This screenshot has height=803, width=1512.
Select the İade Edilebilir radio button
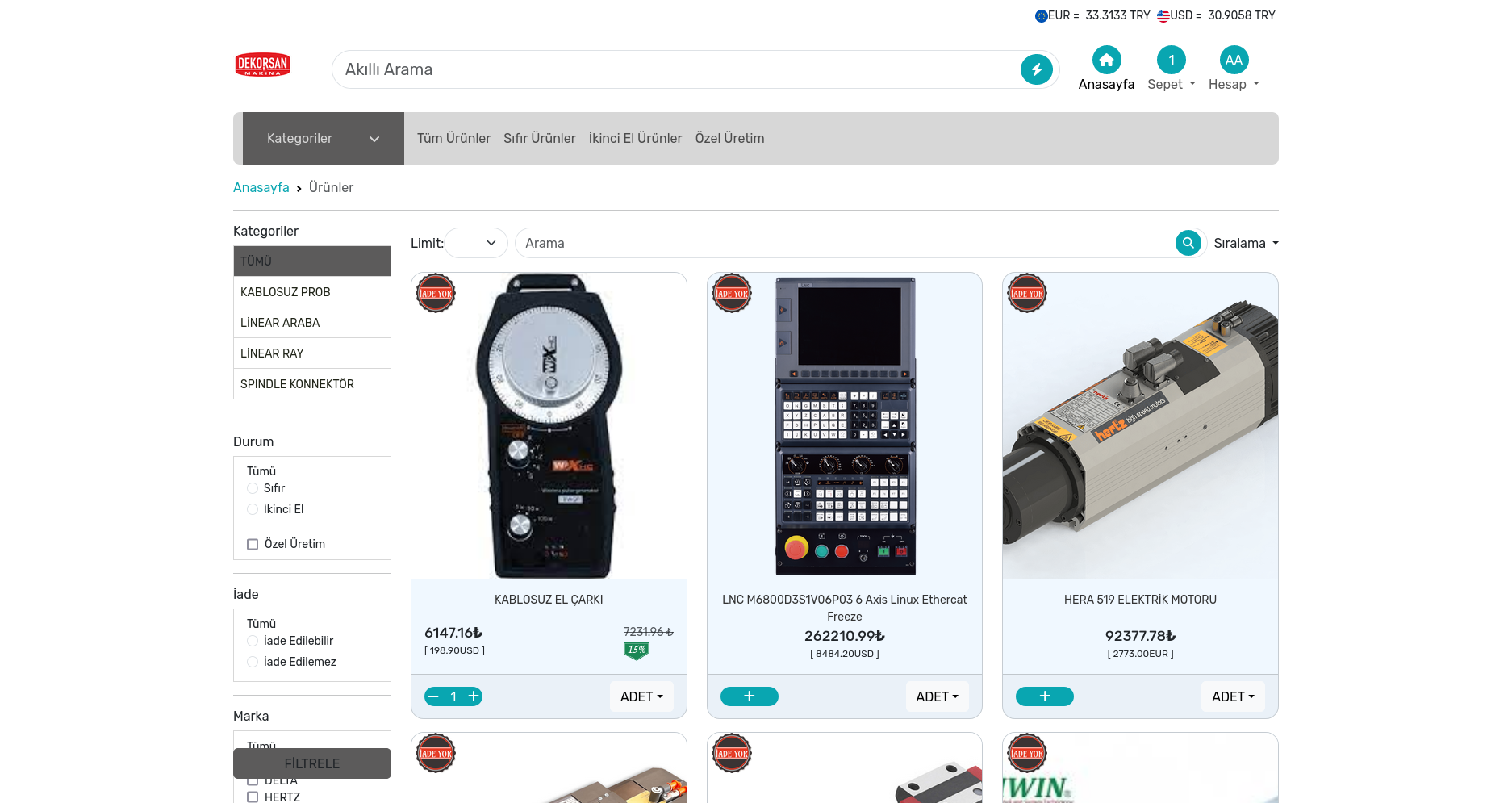(x=253, y=641)
